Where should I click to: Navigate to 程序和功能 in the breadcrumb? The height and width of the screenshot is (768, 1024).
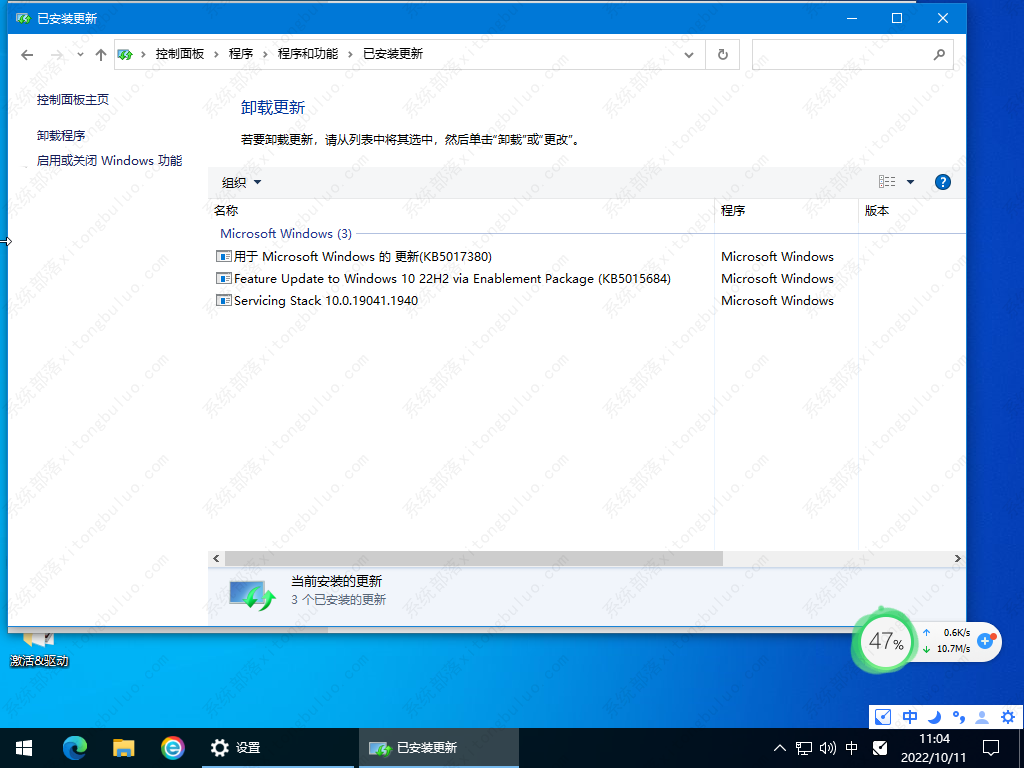point(307,54)
